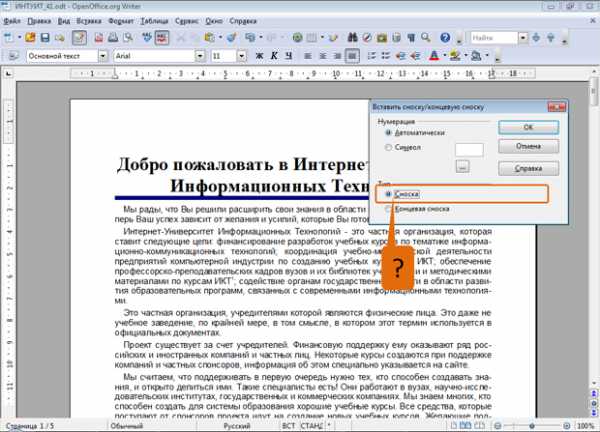The width and height of the screenshot is (600, 432).
Task: Align paragraph text left
Action: [x=308, y=56]
